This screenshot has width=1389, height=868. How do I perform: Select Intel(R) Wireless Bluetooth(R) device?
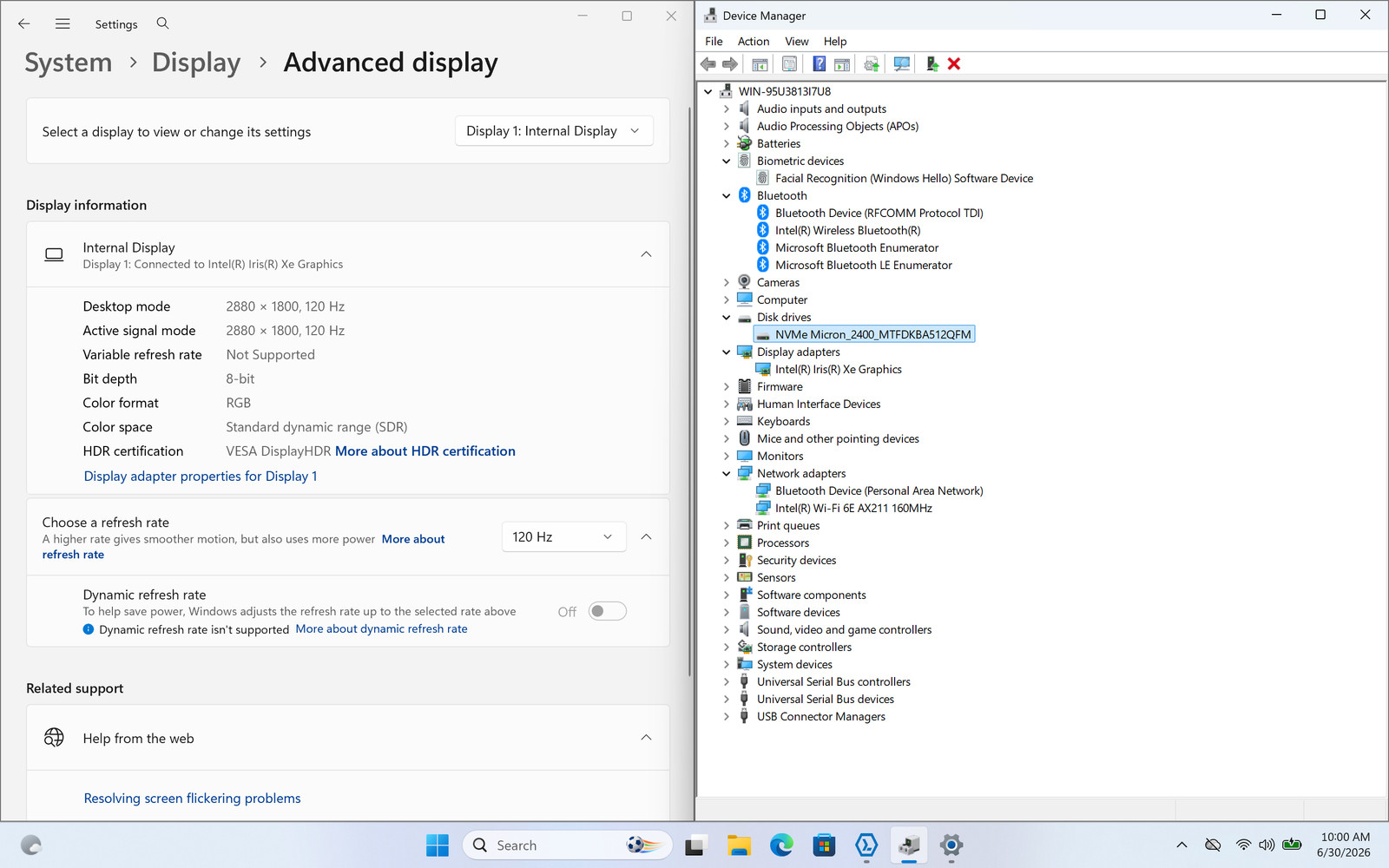[847, 231]
